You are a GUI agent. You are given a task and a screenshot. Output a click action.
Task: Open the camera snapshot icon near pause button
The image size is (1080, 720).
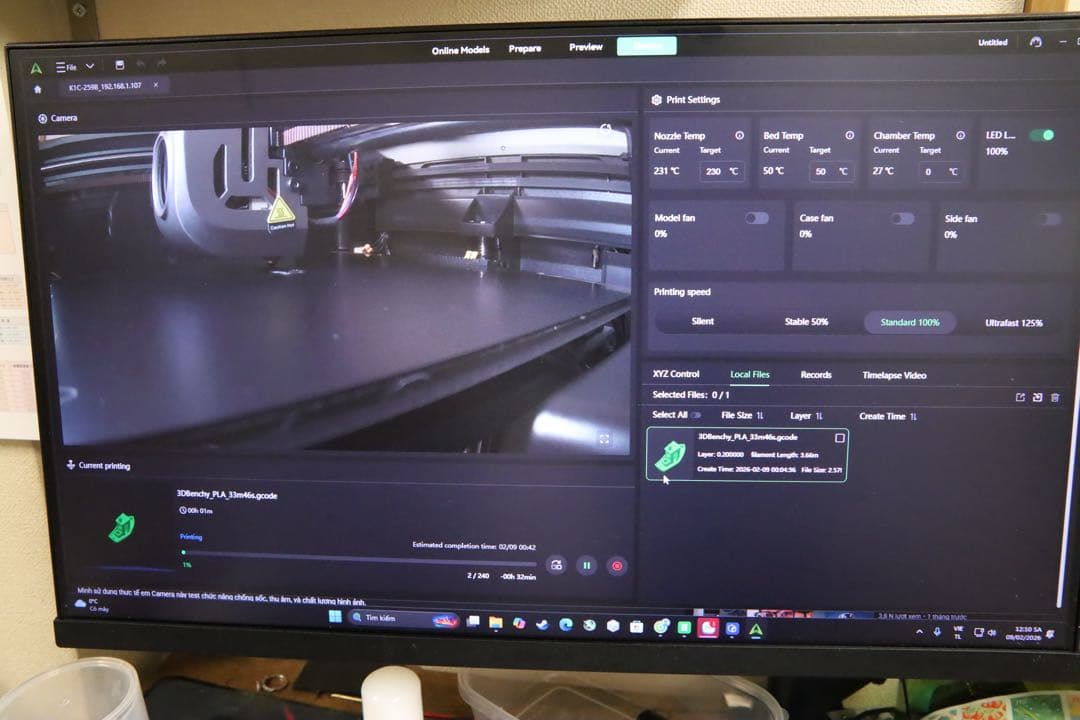[x=555, y=565]
